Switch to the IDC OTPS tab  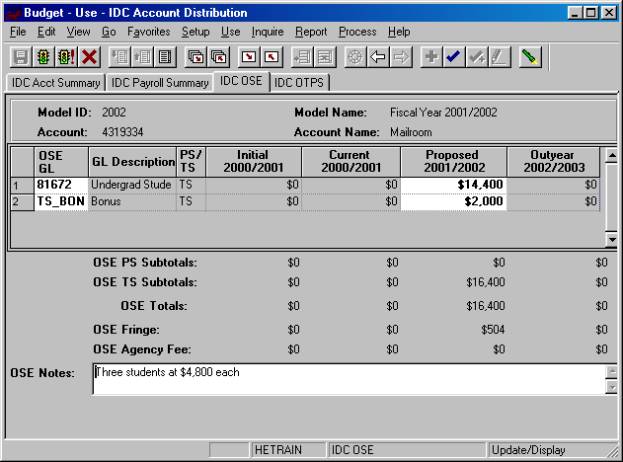click(301, 82)
